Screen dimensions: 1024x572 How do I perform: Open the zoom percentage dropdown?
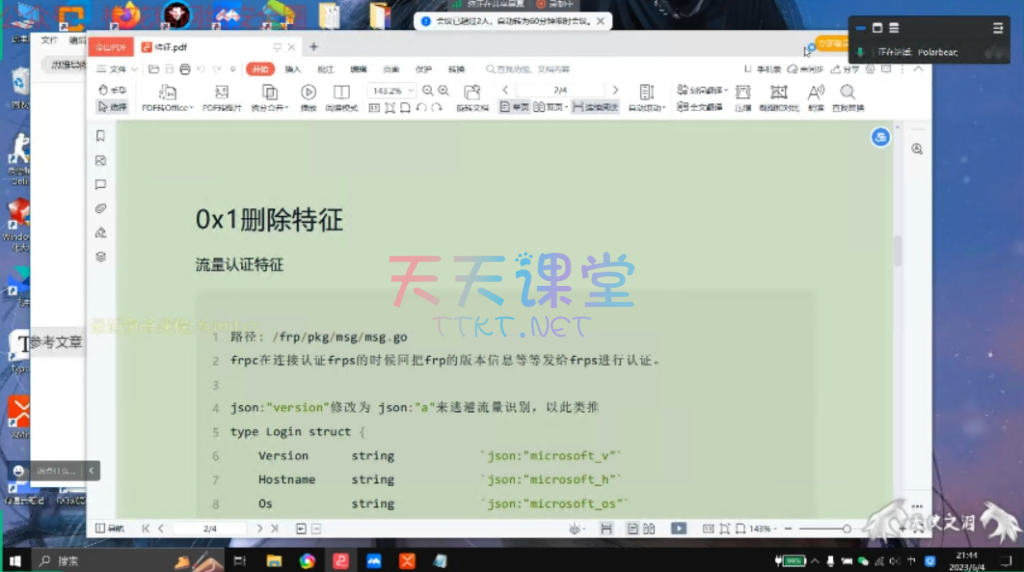point(410,90)
